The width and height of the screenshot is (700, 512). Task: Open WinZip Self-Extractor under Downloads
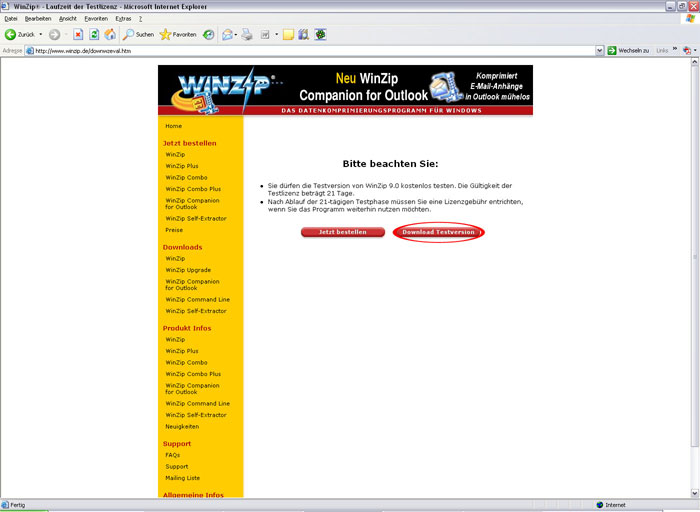(196, 311)
